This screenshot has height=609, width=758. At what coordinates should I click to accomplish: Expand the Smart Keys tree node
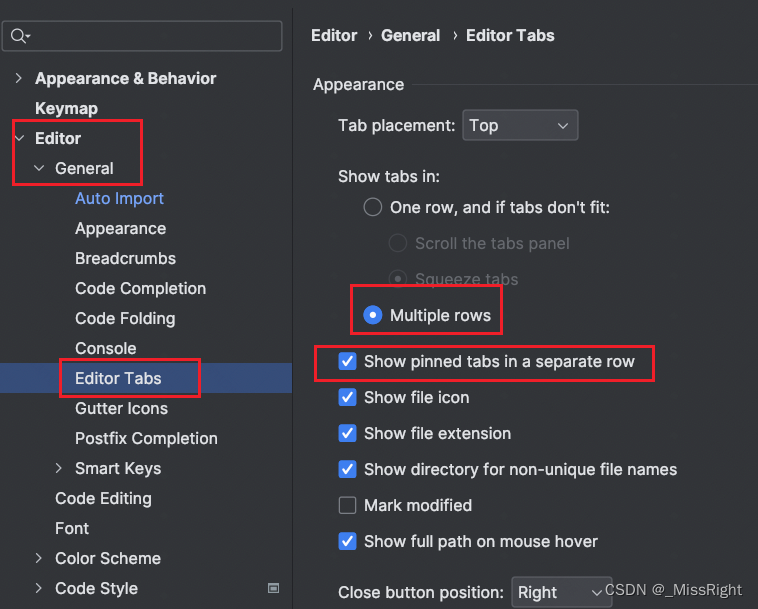coord(59,468)
